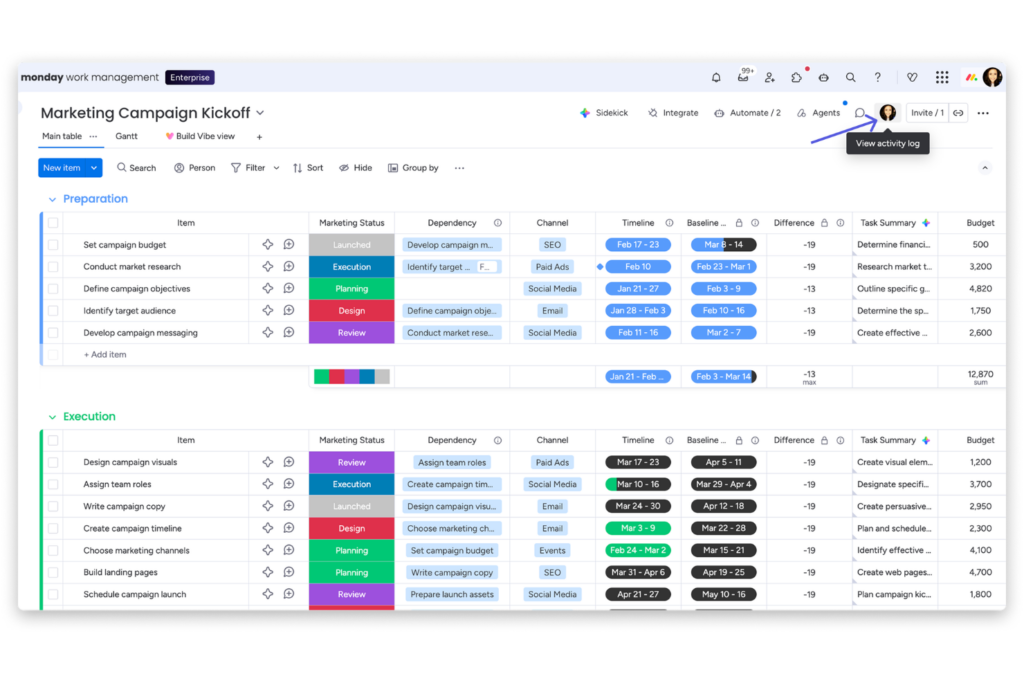The image size is (1024, 683).
Task: Click the invite members icon in top bar
Action: pos(770,78)
